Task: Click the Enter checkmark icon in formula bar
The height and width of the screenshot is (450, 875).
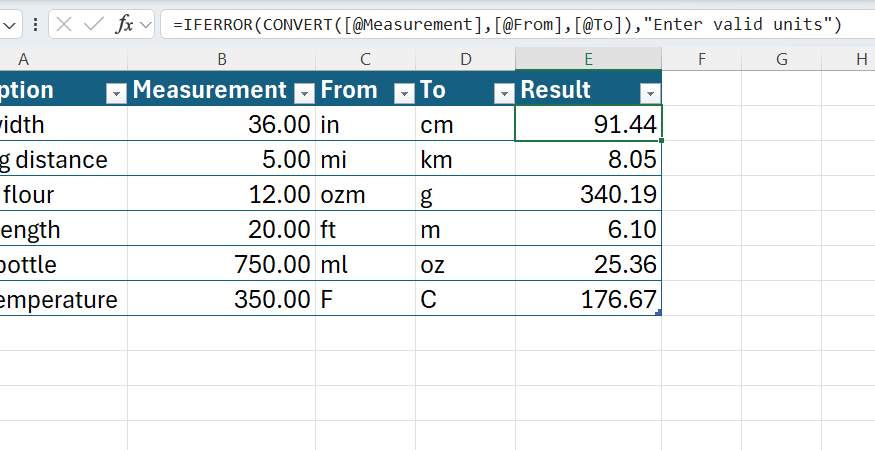Action: (93, 24)
